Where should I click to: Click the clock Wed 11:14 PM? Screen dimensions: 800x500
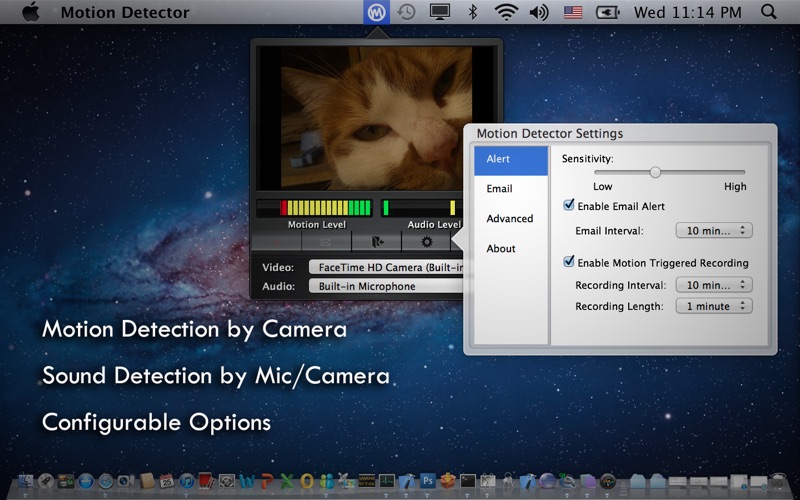point(687,12)
